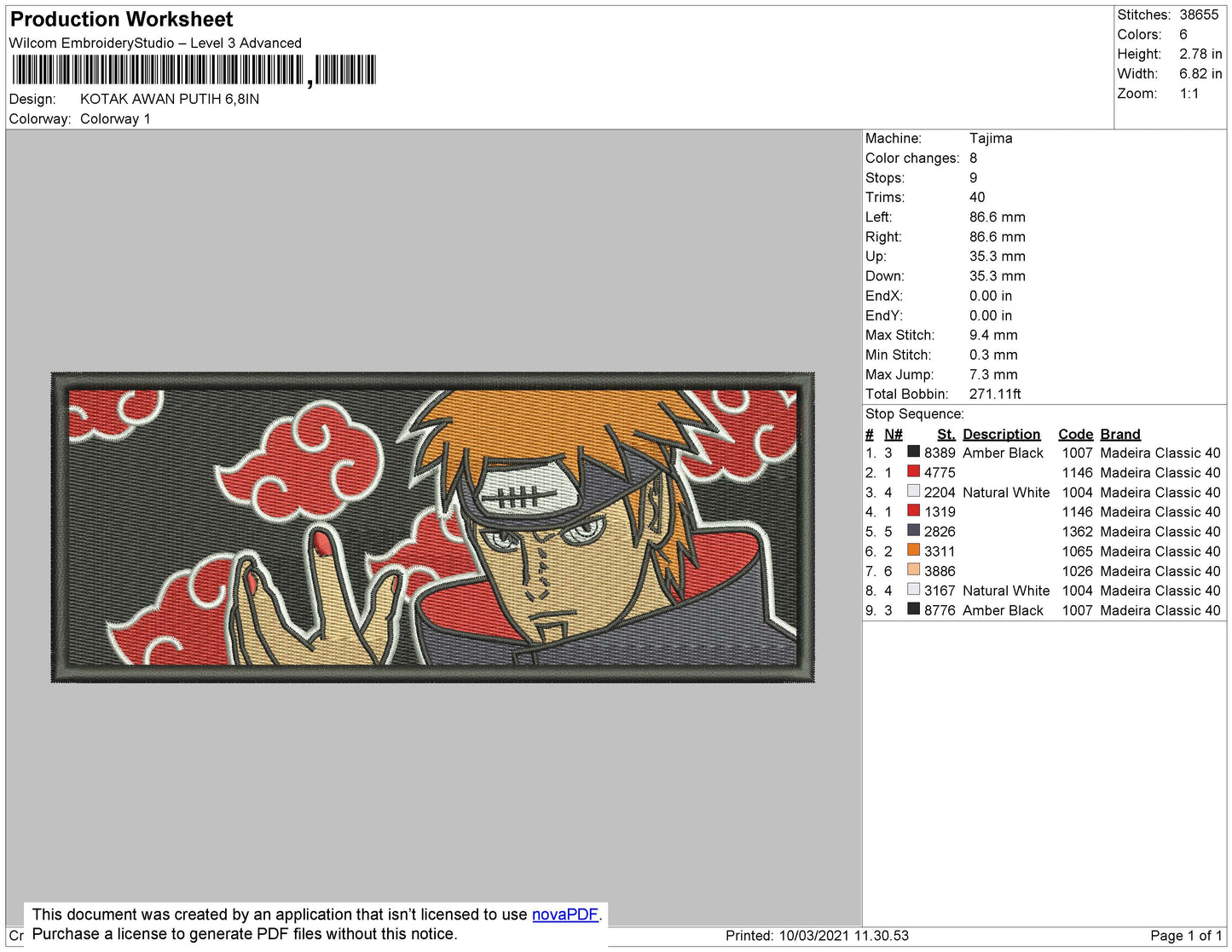Select black swatch for thread 8776

(x=913, y=609)
